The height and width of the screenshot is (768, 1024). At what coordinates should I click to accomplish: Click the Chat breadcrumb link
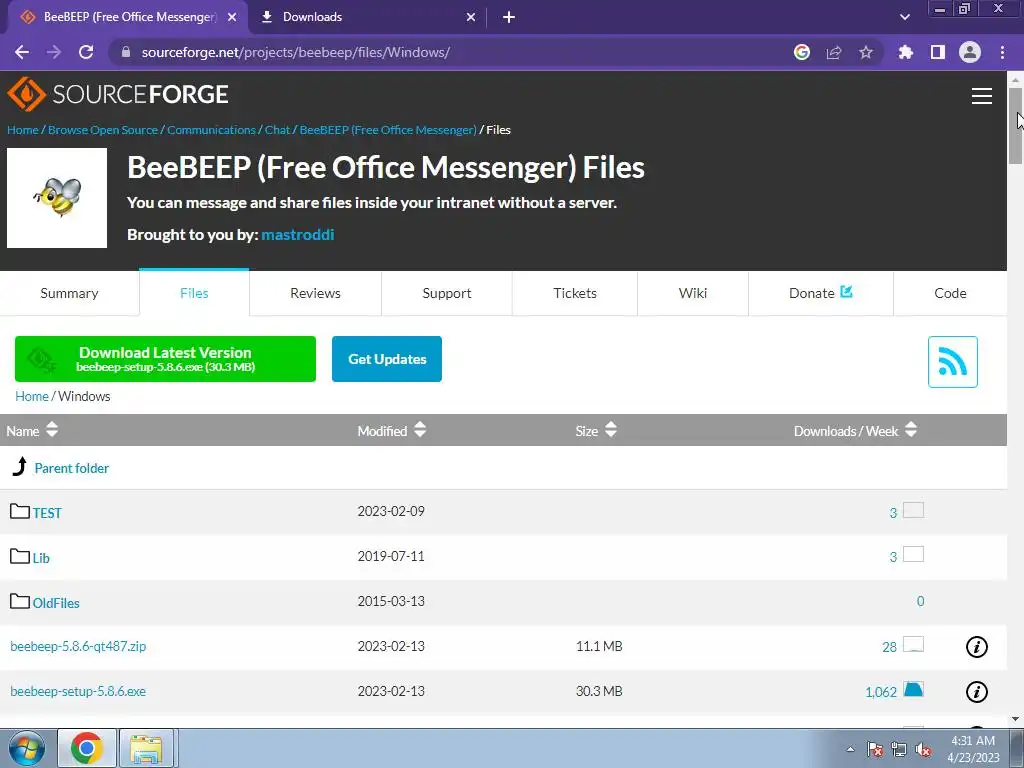tap(277, 130)
